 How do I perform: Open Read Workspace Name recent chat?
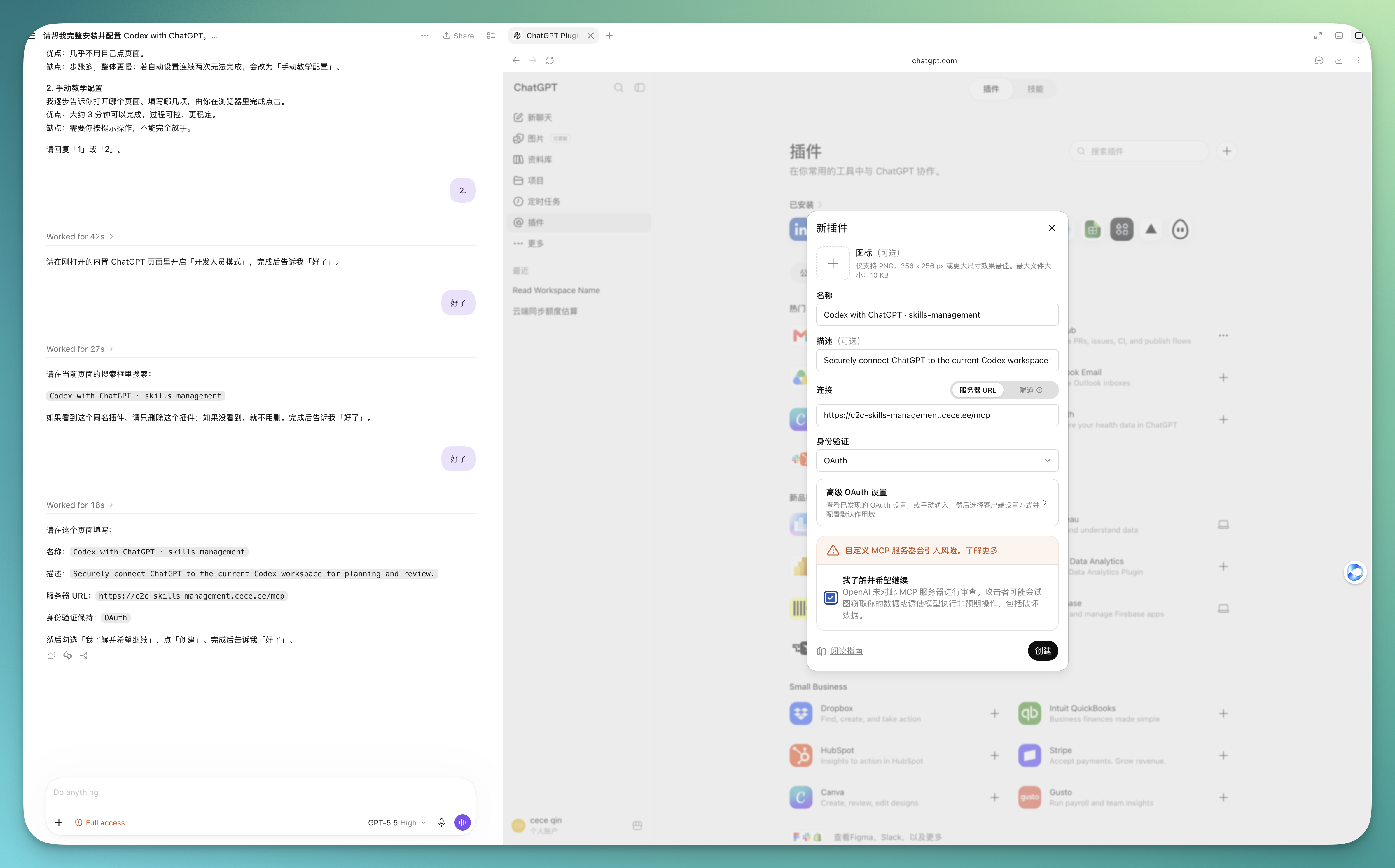556,290
